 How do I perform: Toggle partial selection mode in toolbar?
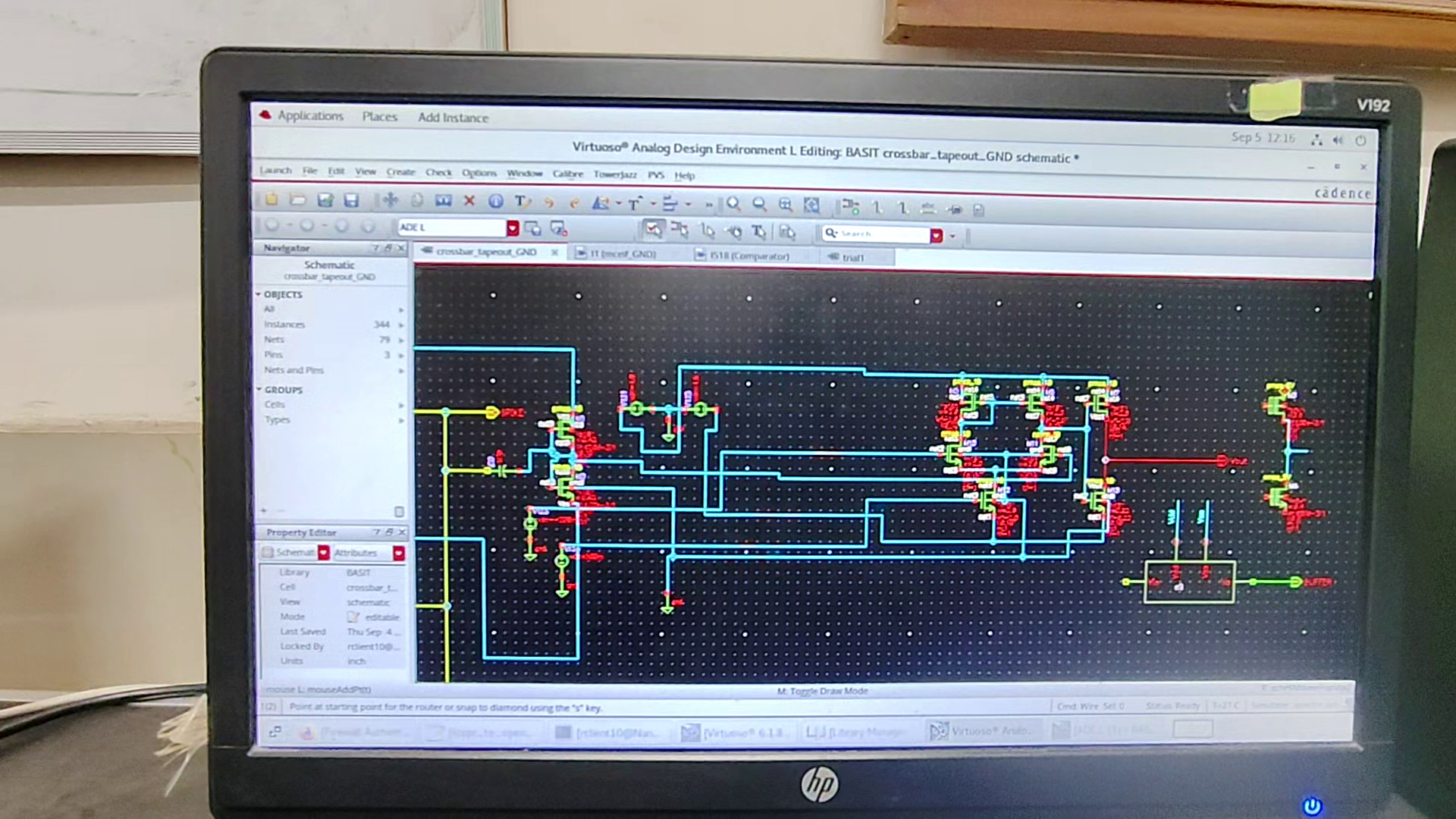coord(680,229)
